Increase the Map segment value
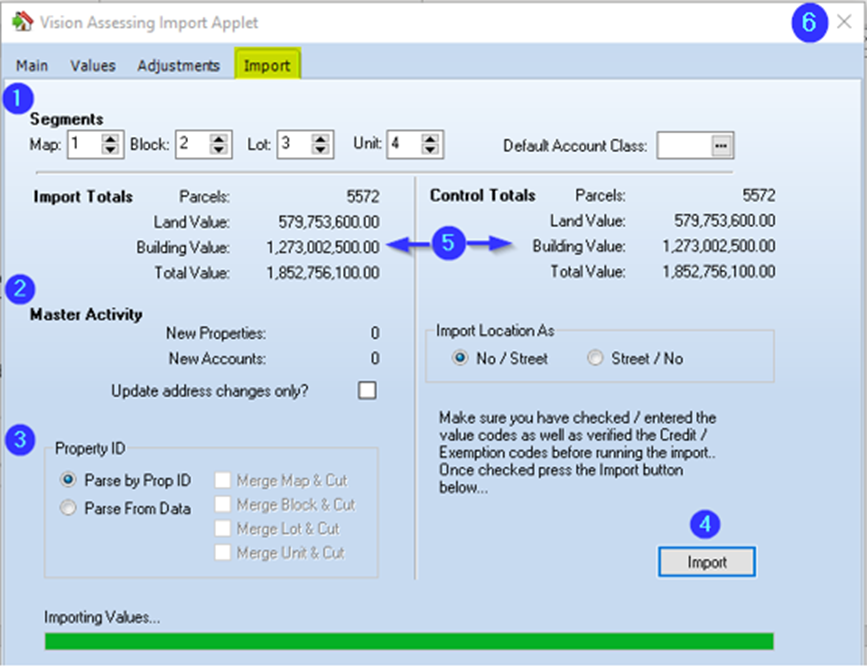 click(x=111, y=139)
